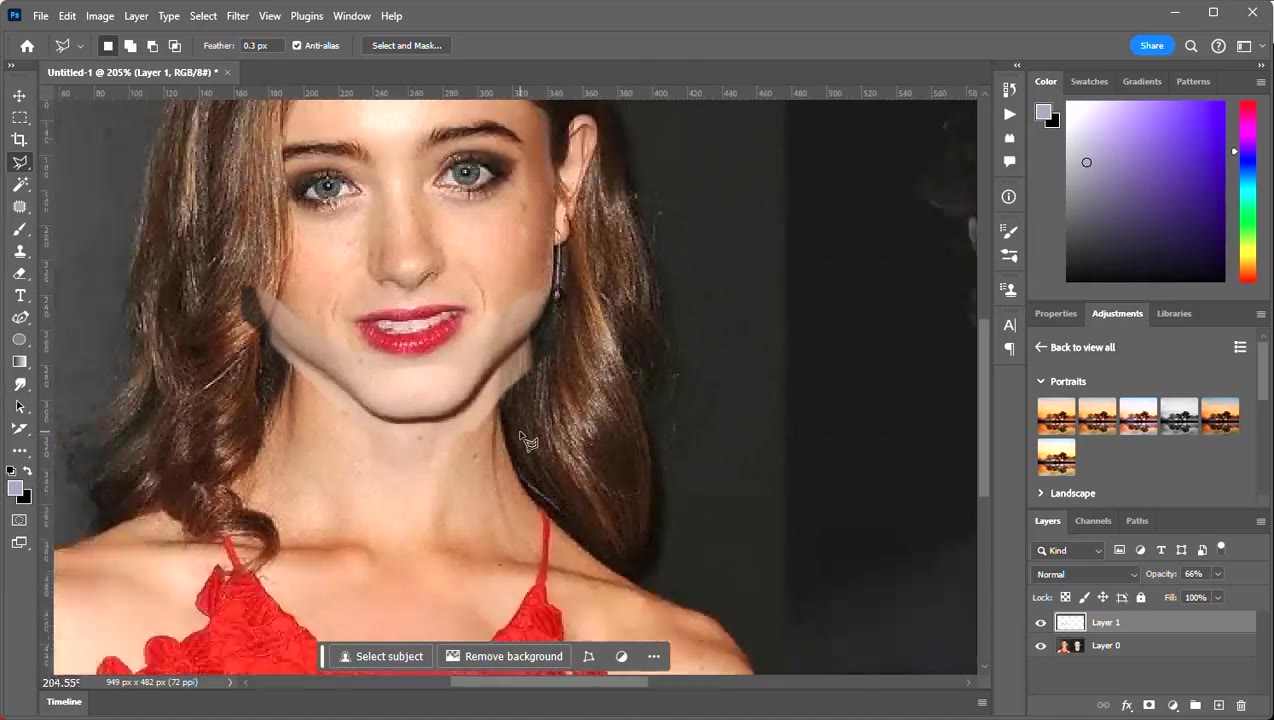Choose the Magic Wand tool
1274x720 pixels.
[x=19, y=185]
